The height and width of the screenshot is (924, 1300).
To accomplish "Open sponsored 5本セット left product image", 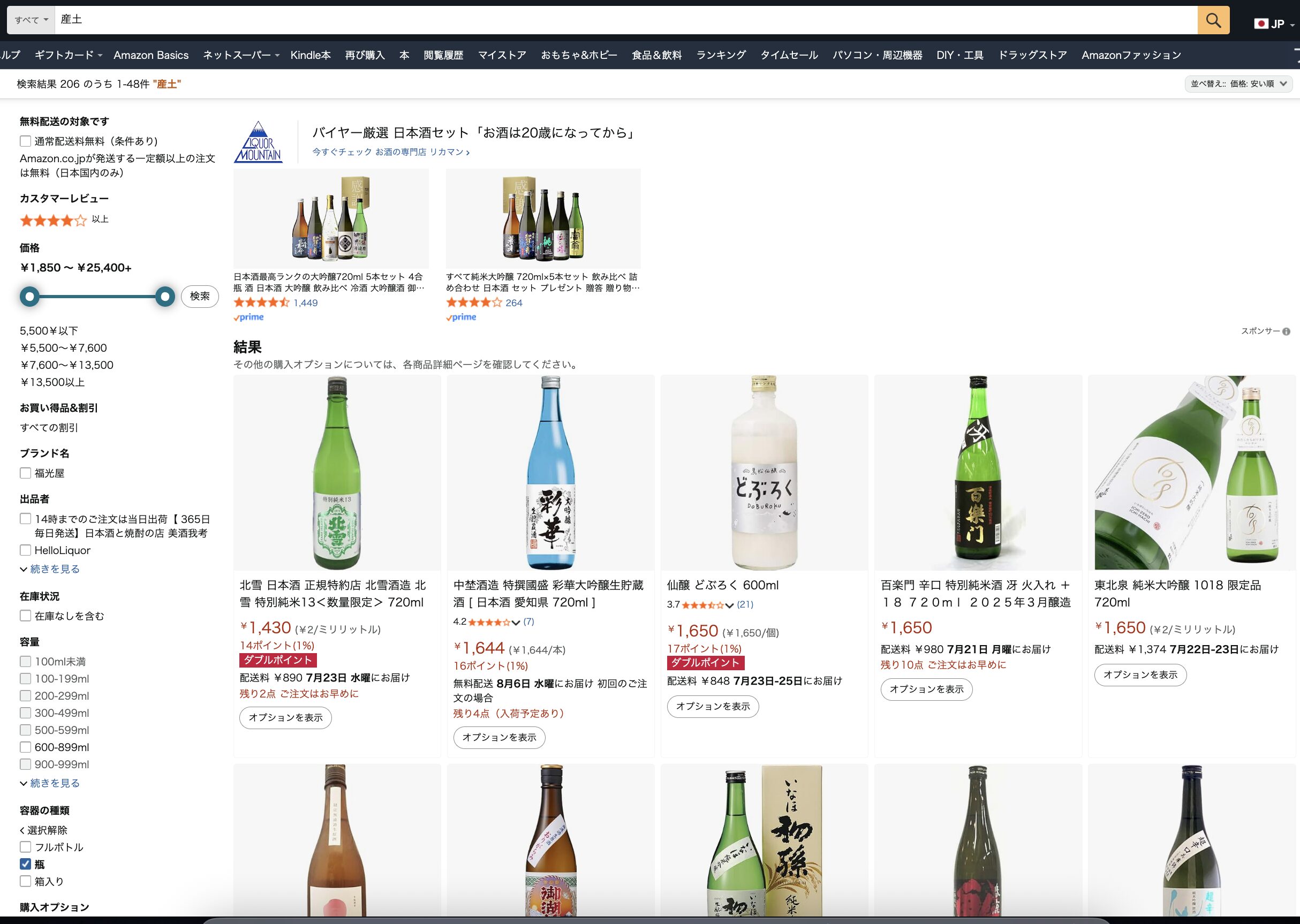I will pyautogui.click(x=331, y=218).
